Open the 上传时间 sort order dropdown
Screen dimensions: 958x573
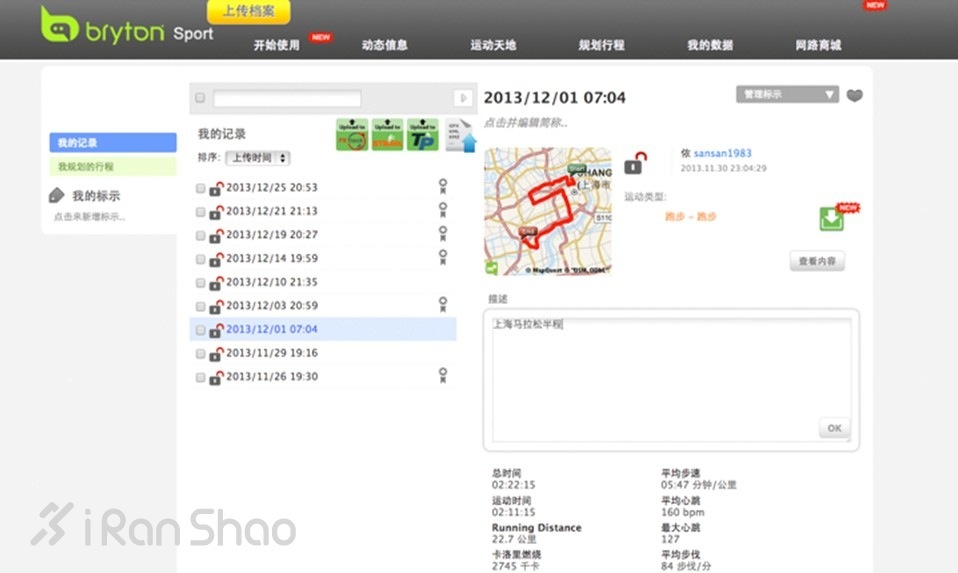(x=257, y=158)
